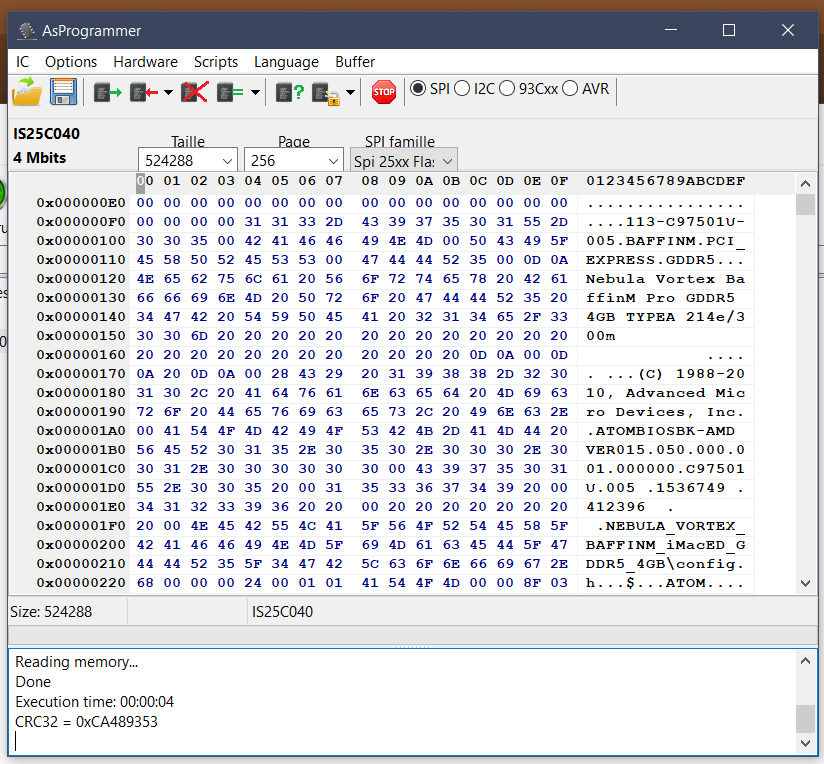
Task: Expand verify chip options arrow
Action: 255,93
